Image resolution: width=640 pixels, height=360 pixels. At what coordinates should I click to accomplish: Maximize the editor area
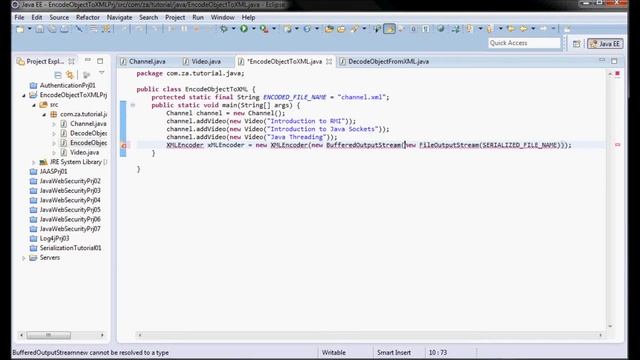point(614,61)
